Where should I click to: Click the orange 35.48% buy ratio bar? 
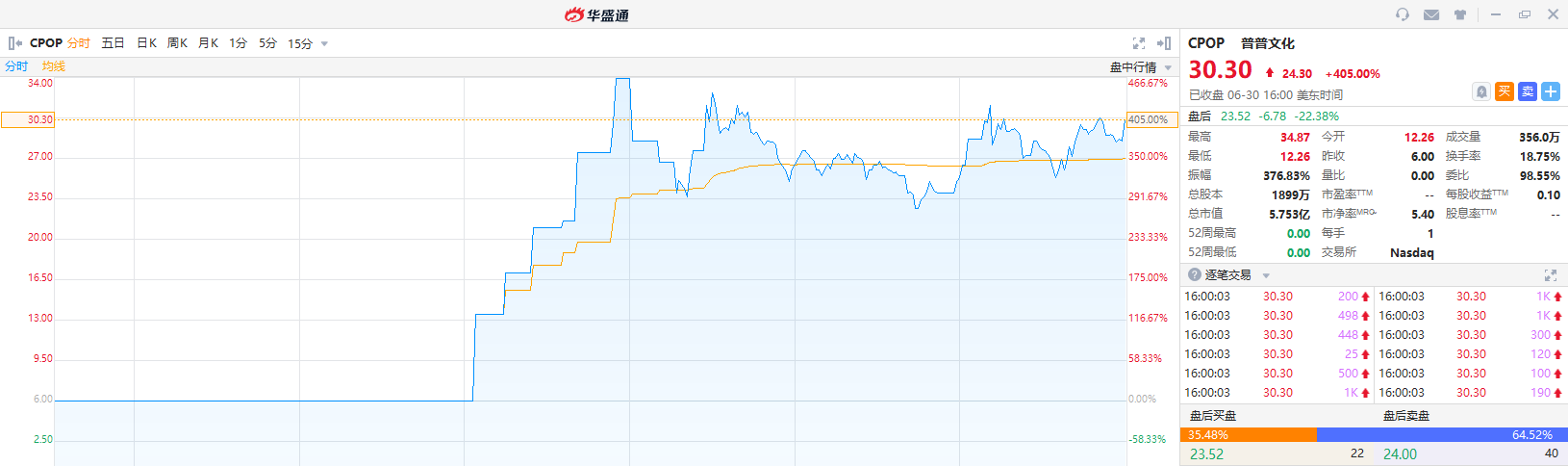point(1248,435)
